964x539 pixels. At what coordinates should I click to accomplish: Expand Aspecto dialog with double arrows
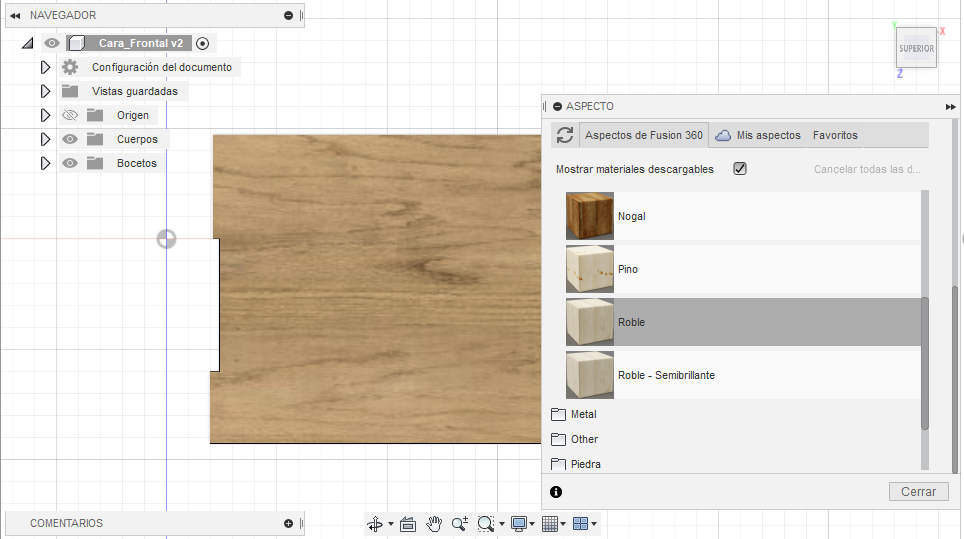coord(950,107)
